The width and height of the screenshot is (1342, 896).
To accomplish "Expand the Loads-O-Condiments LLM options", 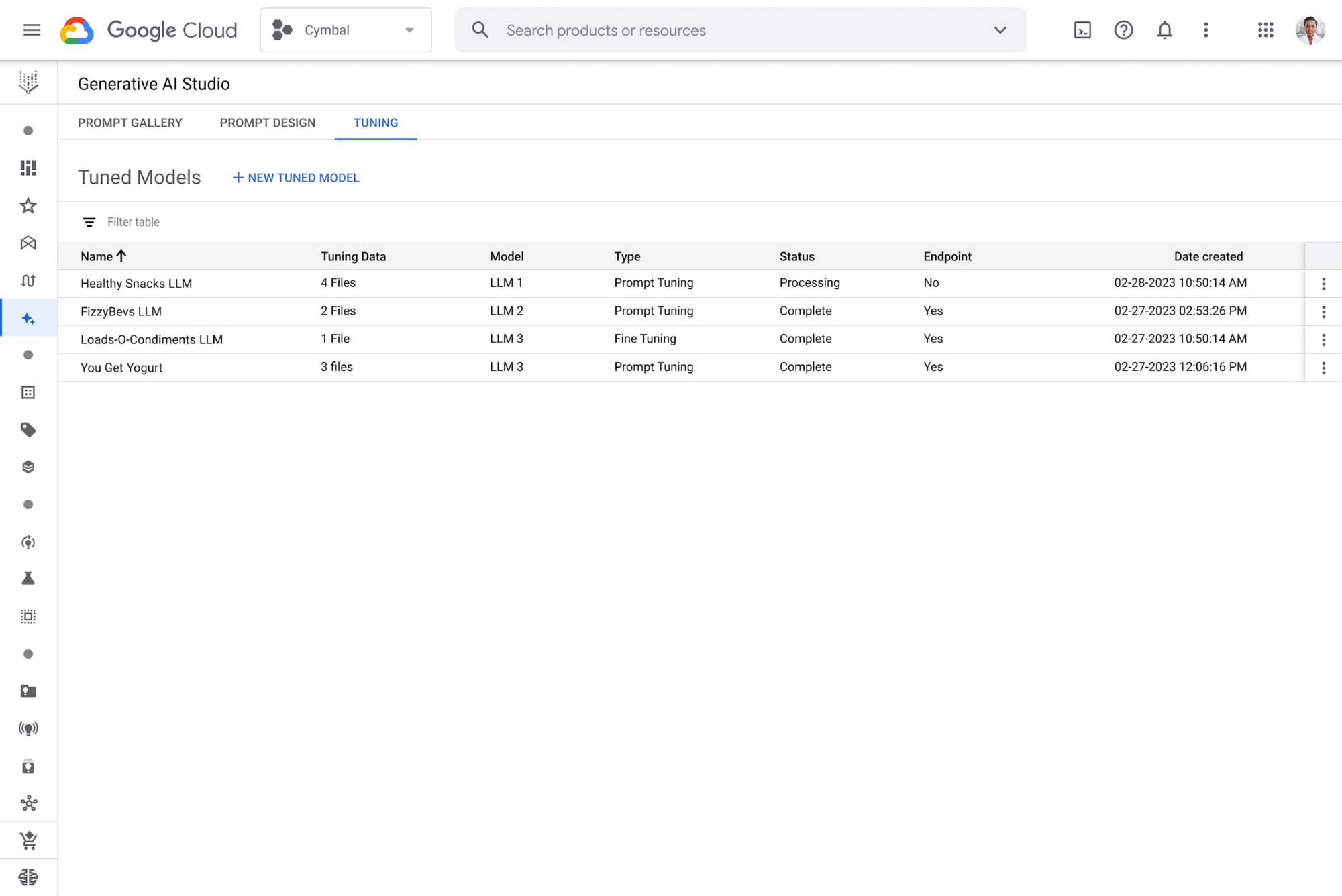I will [x=1324, y=339].
